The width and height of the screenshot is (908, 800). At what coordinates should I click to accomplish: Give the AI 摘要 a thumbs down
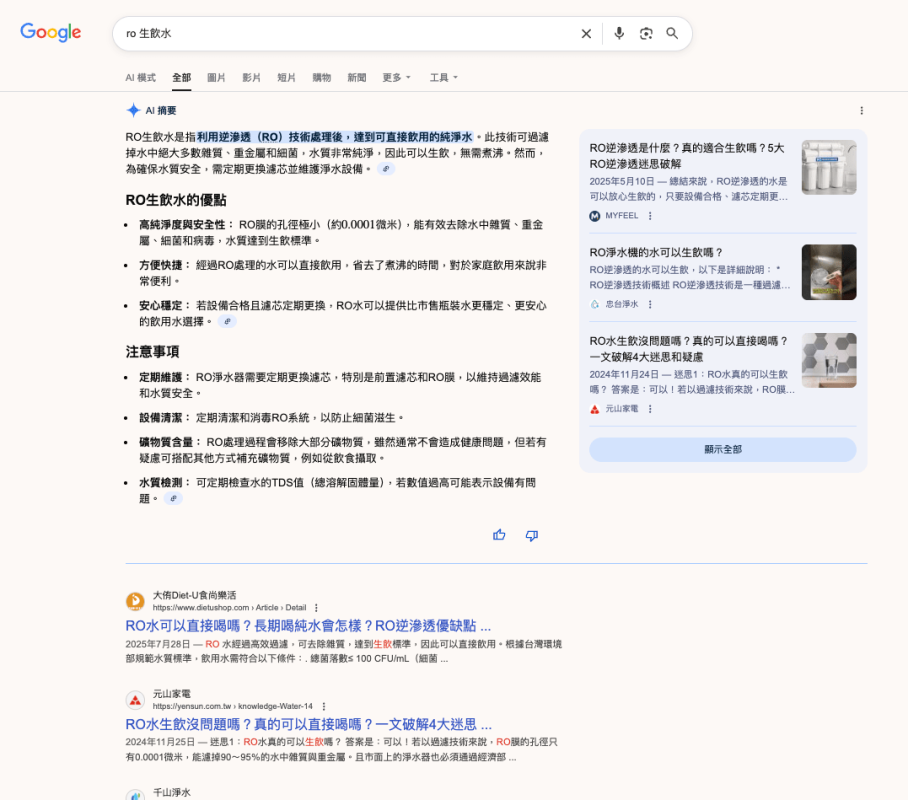pos(531,535)
